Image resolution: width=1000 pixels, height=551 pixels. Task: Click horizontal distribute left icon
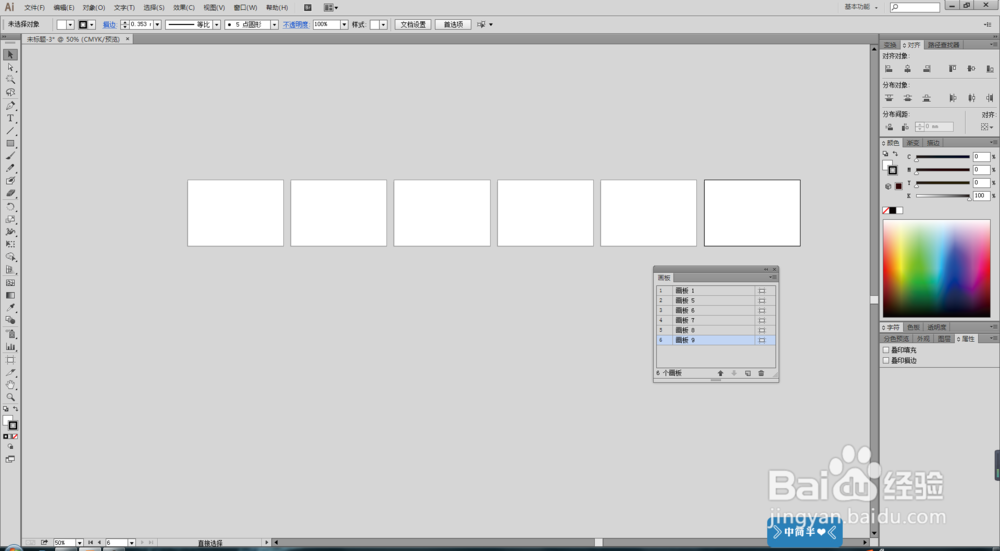click(x=952, y=98)
